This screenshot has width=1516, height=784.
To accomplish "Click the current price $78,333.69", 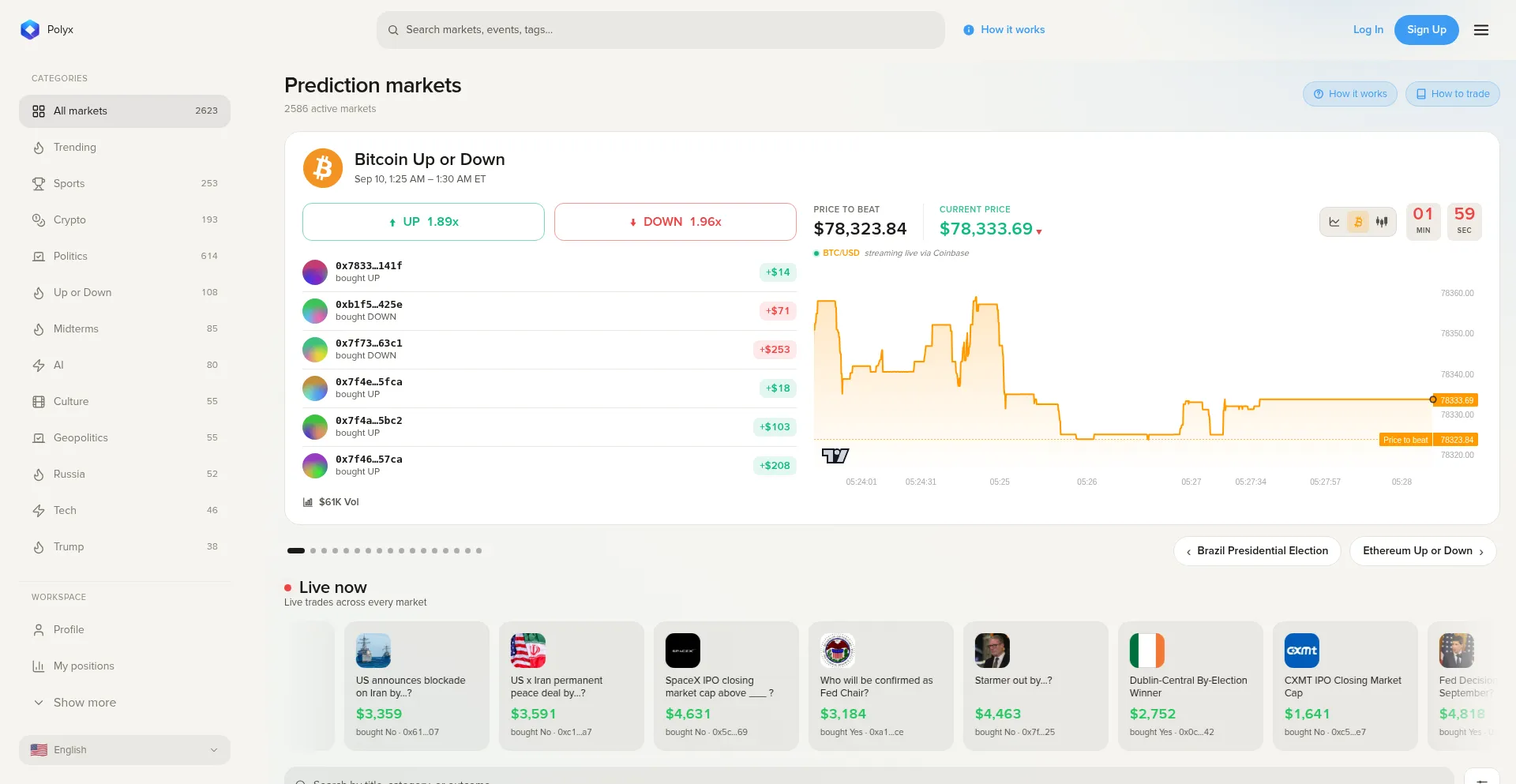I will pos(986,229).
